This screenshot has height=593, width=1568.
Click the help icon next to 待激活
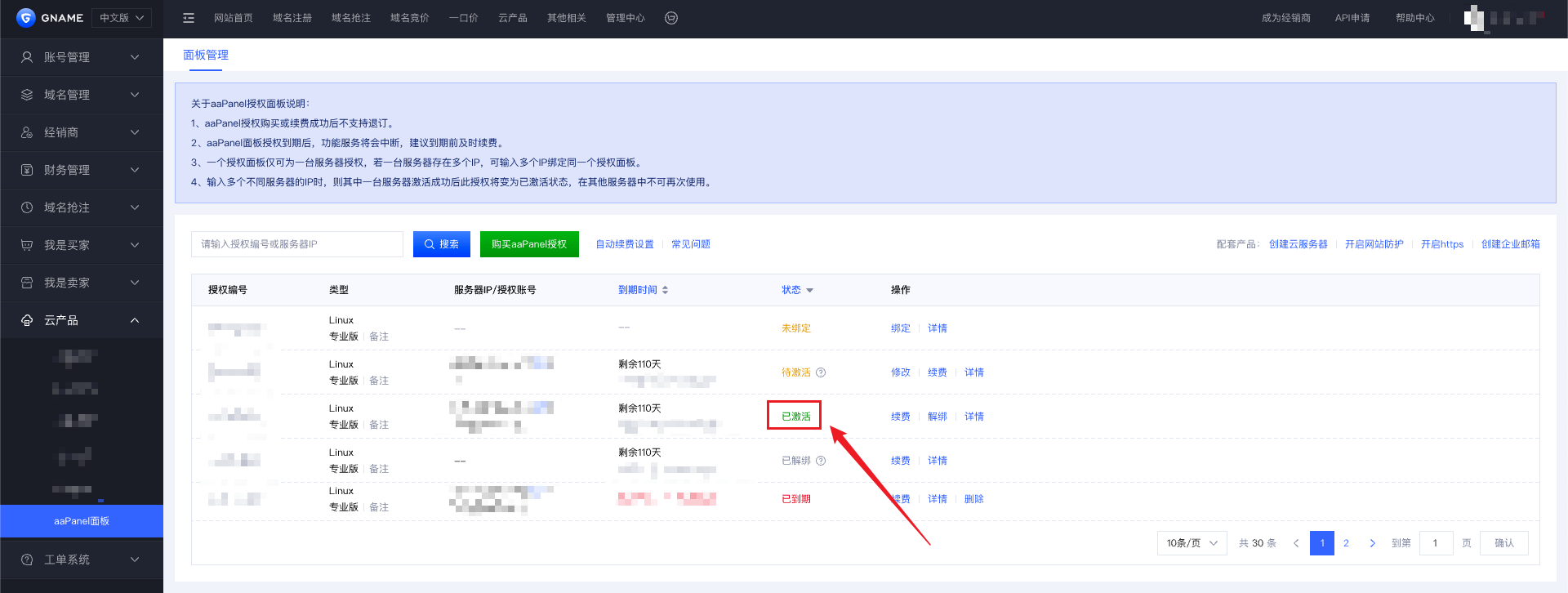tap(821, 372)
